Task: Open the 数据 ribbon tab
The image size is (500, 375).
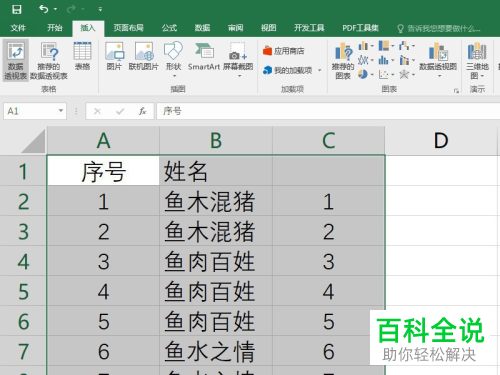Action: pyautogui.click(x=202, y=28)
